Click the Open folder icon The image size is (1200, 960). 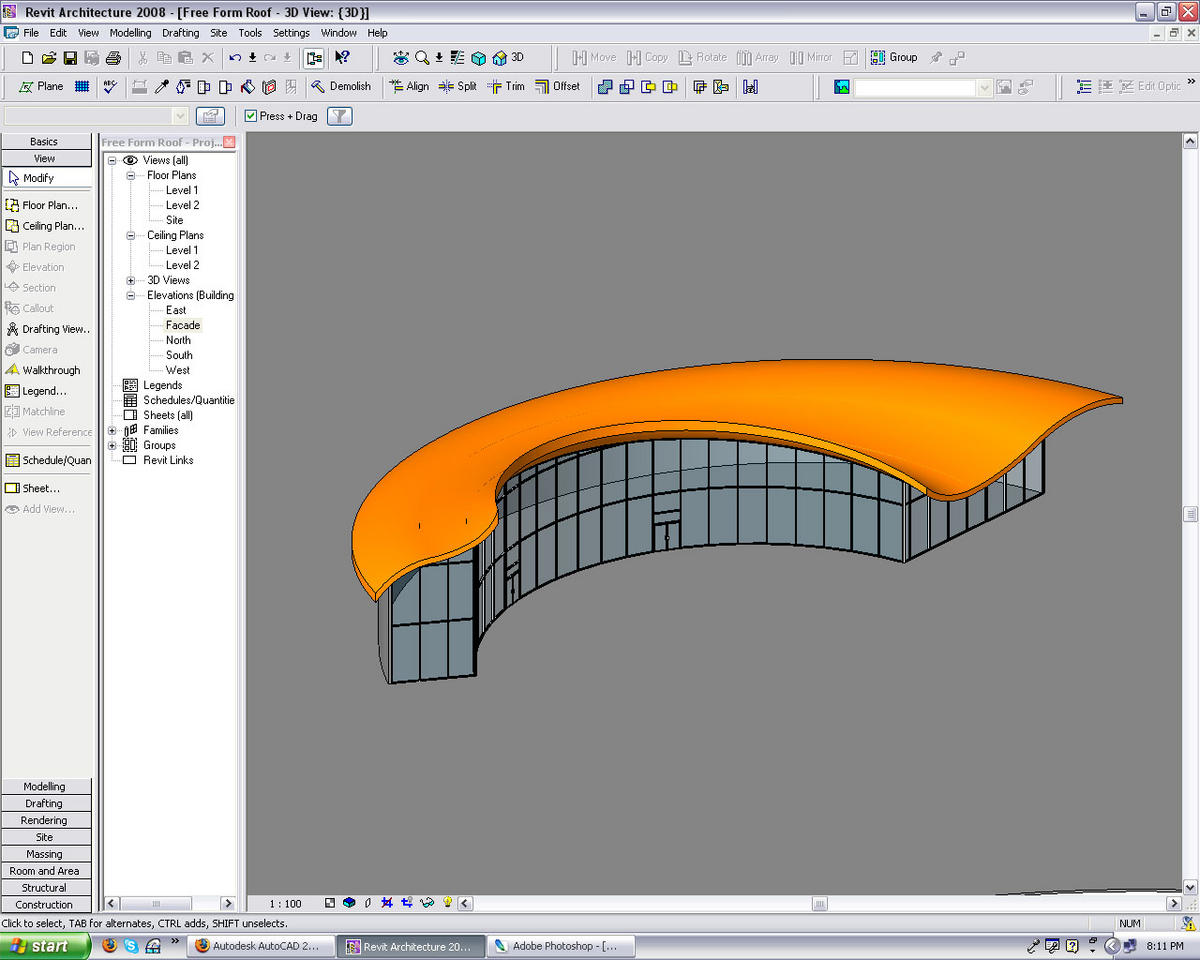tap(49, 58)
